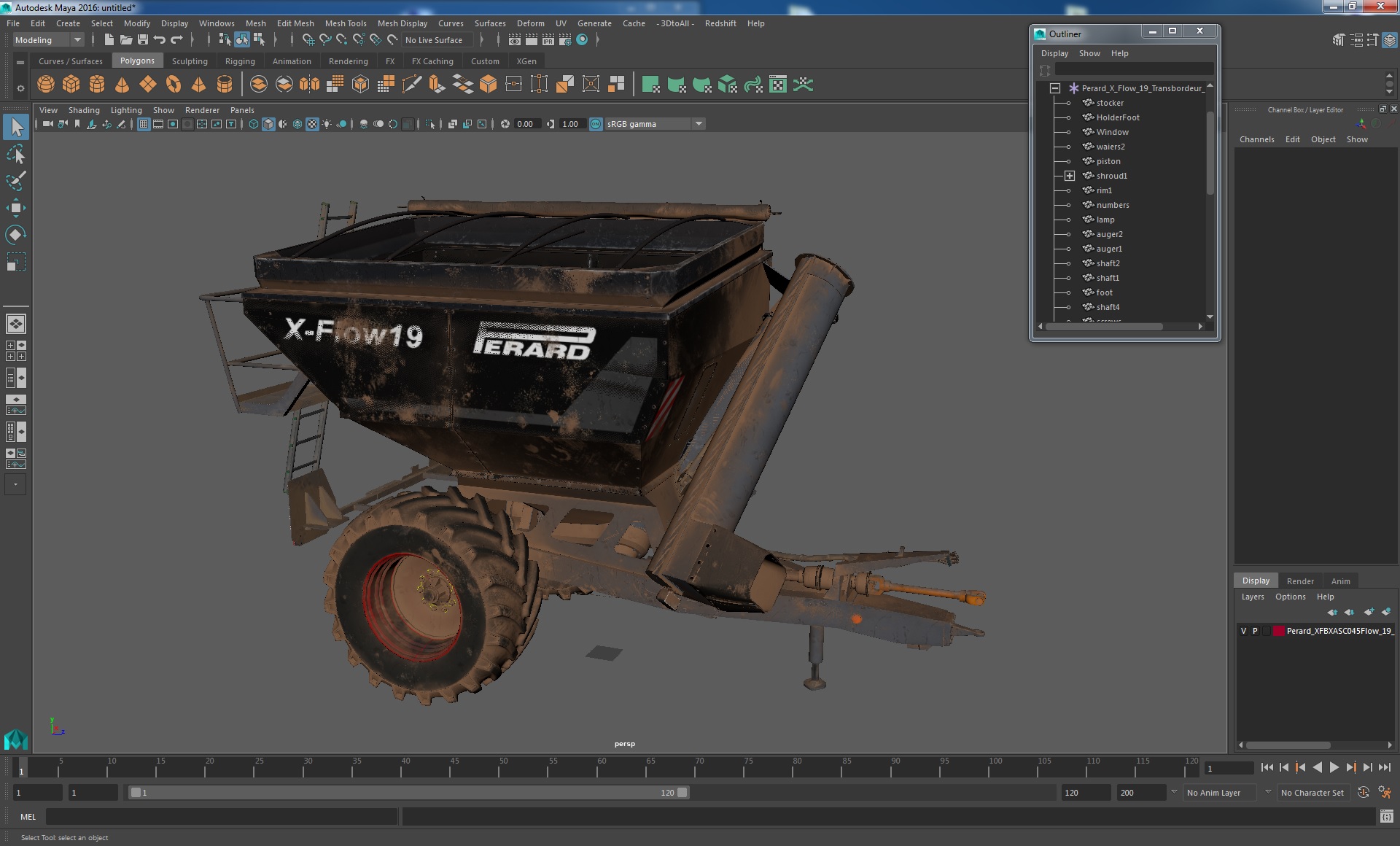Screen dimensions: 1400x846
Task: Open the Script Editor icon
Action: (1386, 816)
